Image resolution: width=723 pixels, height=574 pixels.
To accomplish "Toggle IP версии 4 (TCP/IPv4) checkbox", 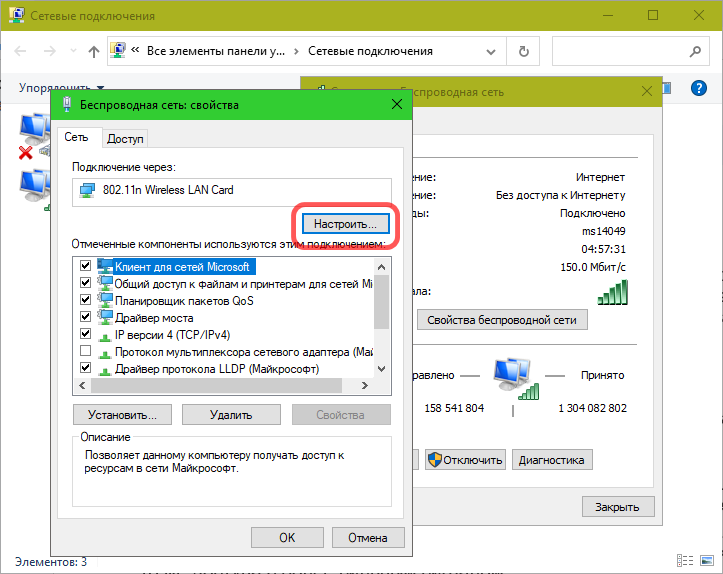I will 85,335.
